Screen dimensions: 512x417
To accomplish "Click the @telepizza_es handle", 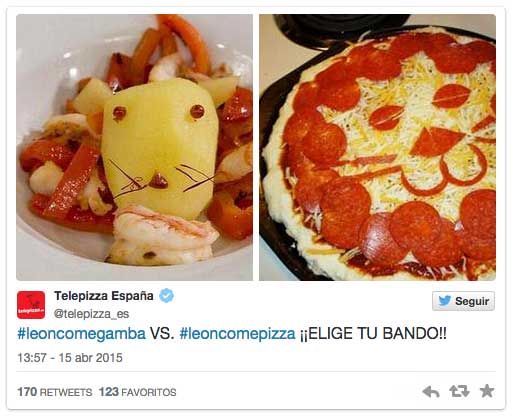I will (91, 314).
